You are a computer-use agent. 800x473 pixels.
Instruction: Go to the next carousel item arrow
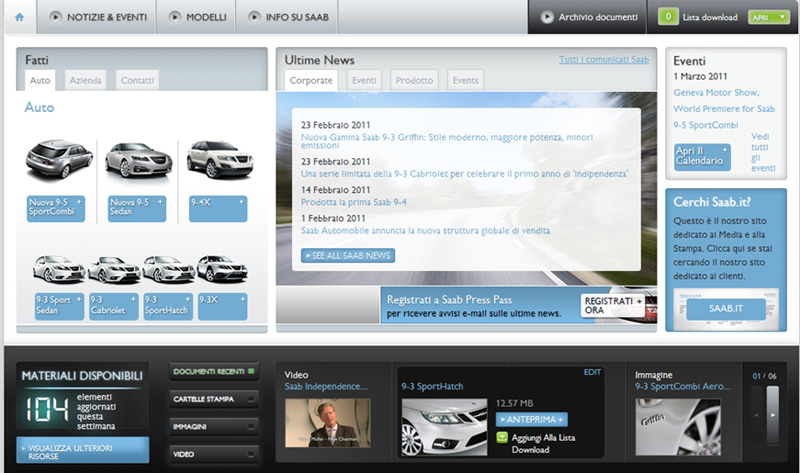point(773,415)
